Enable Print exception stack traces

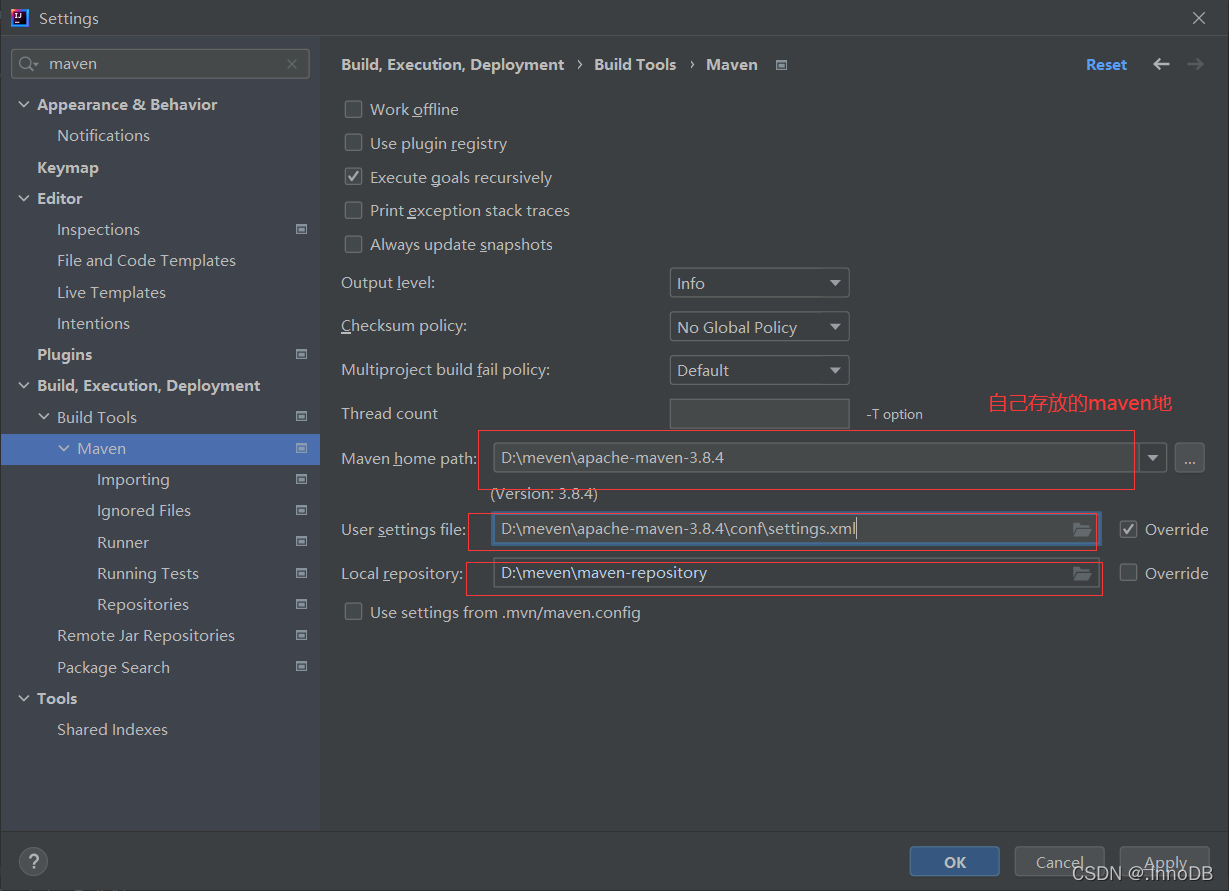pos(353,210)
